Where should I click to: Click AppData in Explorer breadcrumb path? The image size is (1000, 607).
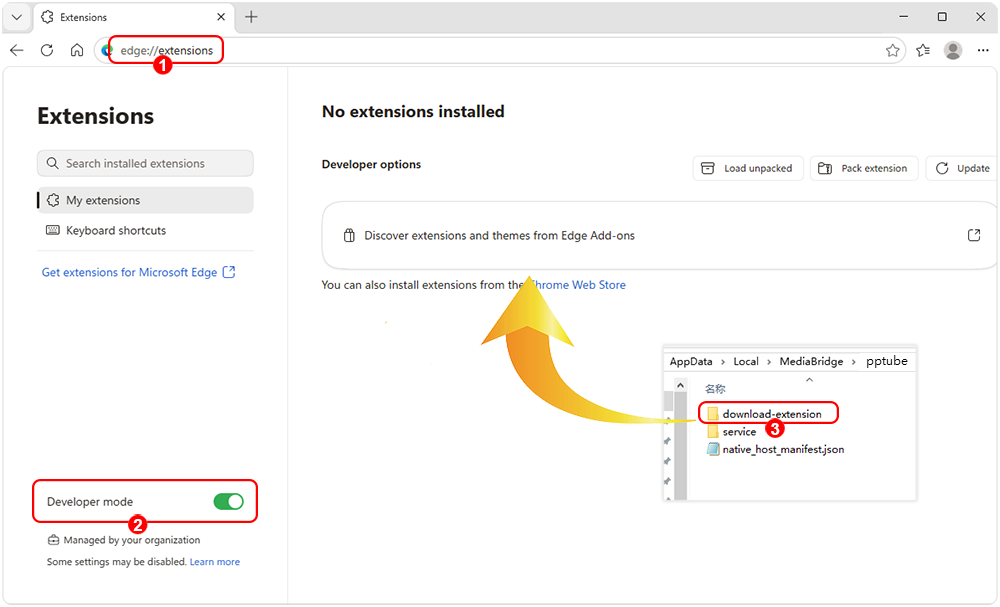pyautogui.click(x=691, y=362)
